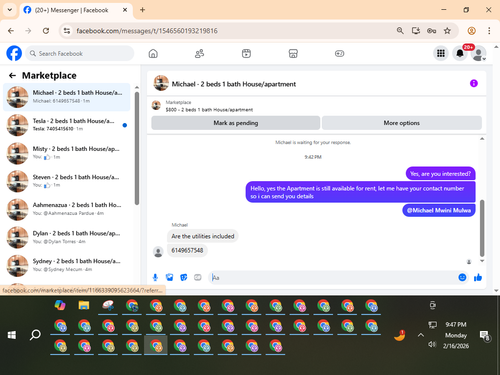Image resolution: width=500 pixels, height=375 pixels.
Task: Open the Dylan conversation
Action: click(x=66, y=237)
